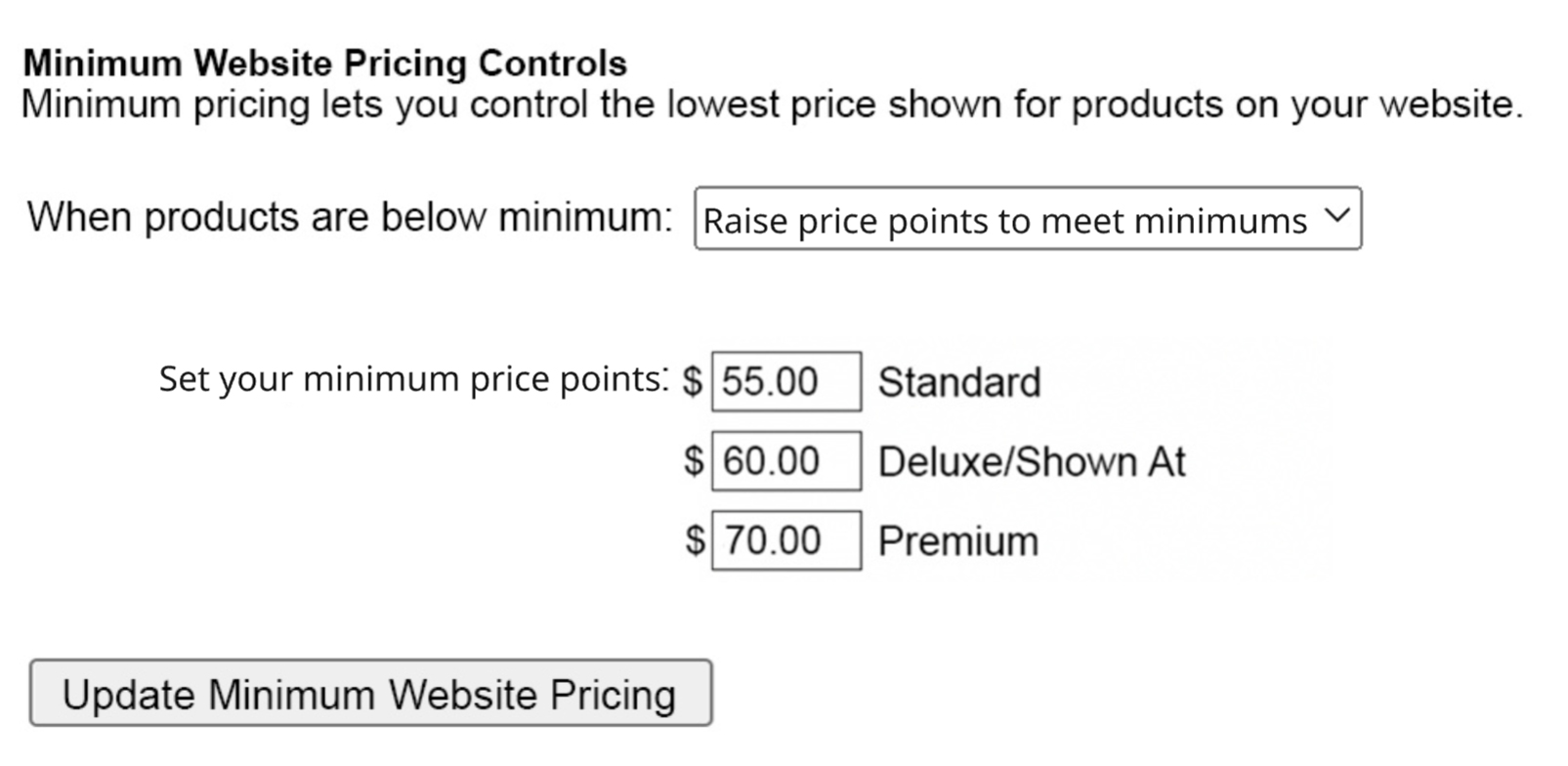
Task: Click the dollar sign beside Premium price
Action: (x=694, y=540)
